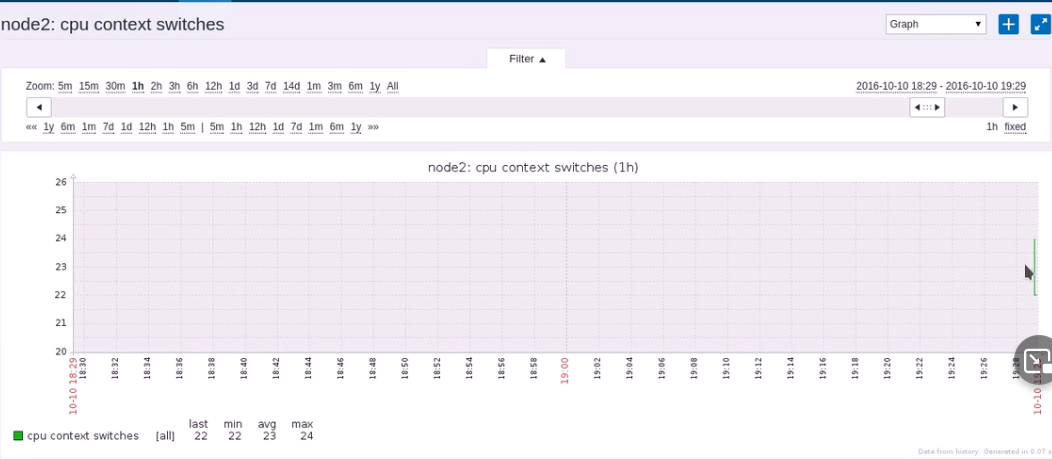Set zoom to 1d in Zoom row
The width and height of the screenshot is (1052, 459).
click(234, 87)
